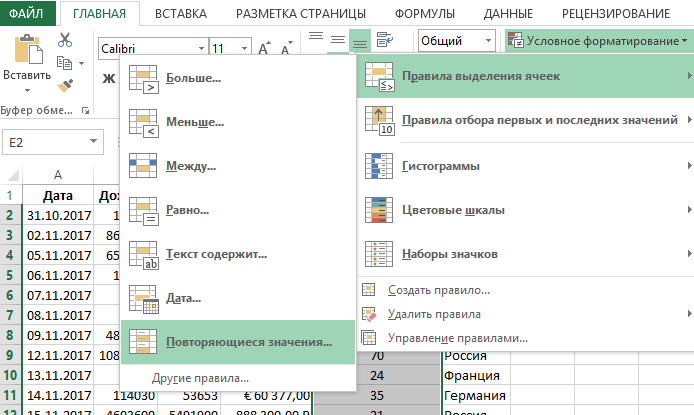Image resolution: width=694 pixels, height=415 pixels.
Task: Choose the Равно... rule
Action: (238, 210)
